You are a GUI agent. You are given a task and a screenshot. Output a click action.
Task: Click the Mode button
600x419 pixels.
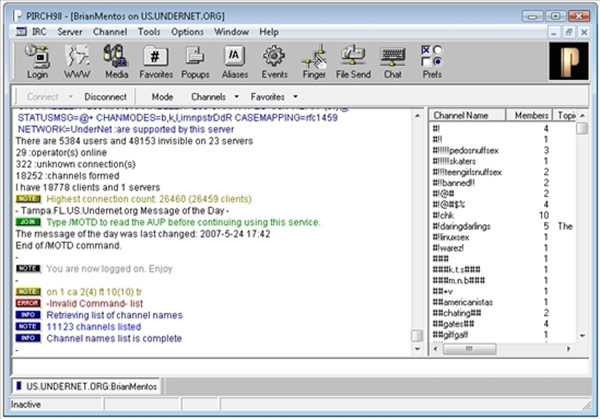point(162,97)
